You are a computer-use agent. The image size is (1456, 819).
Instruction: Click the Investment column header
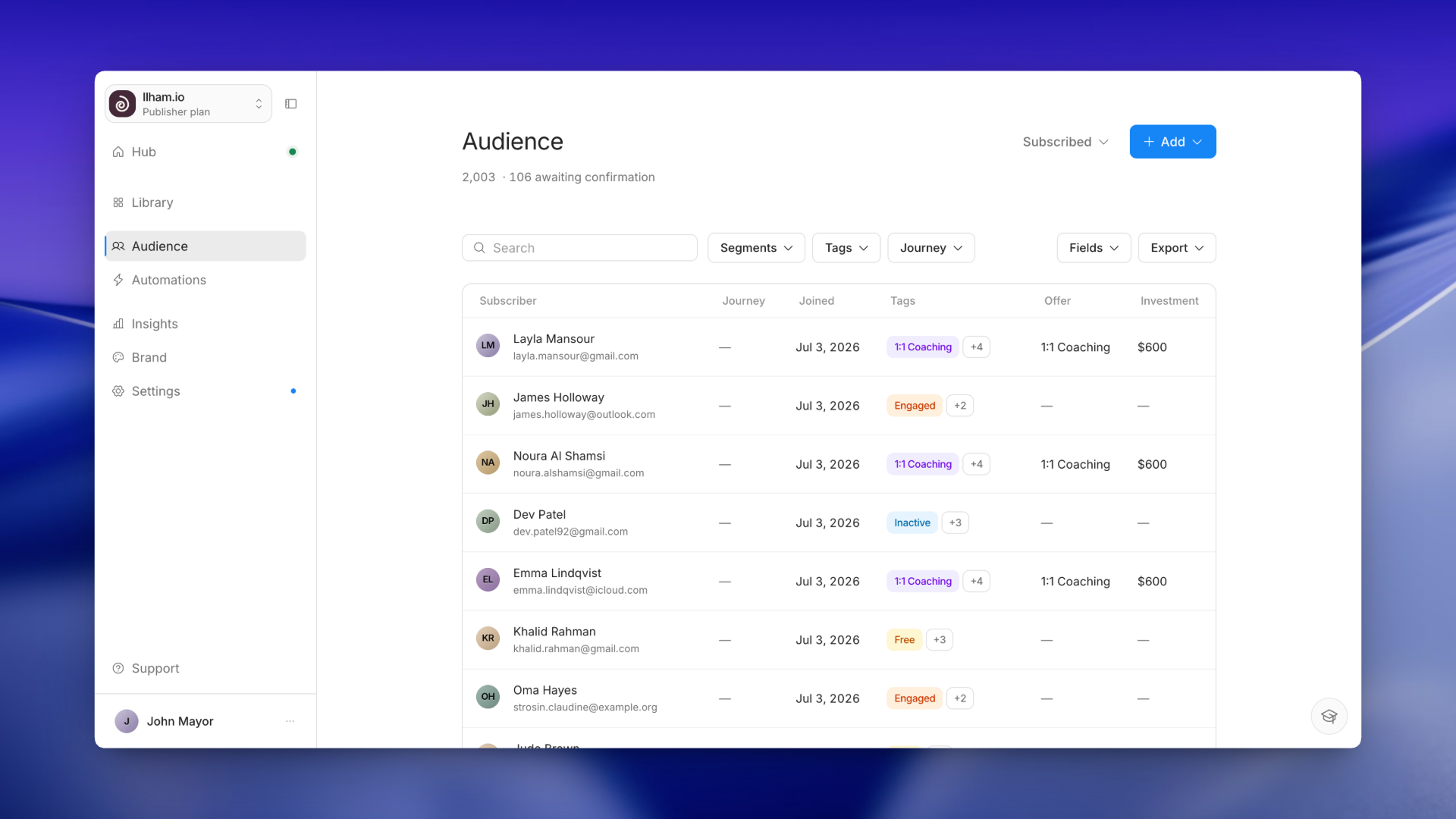click(x=1169, y=301)
